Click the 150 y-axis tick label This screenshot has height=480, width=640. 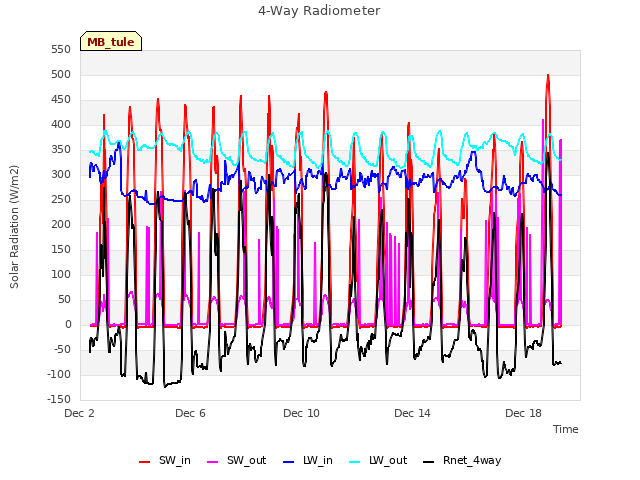tap(61, 249)
